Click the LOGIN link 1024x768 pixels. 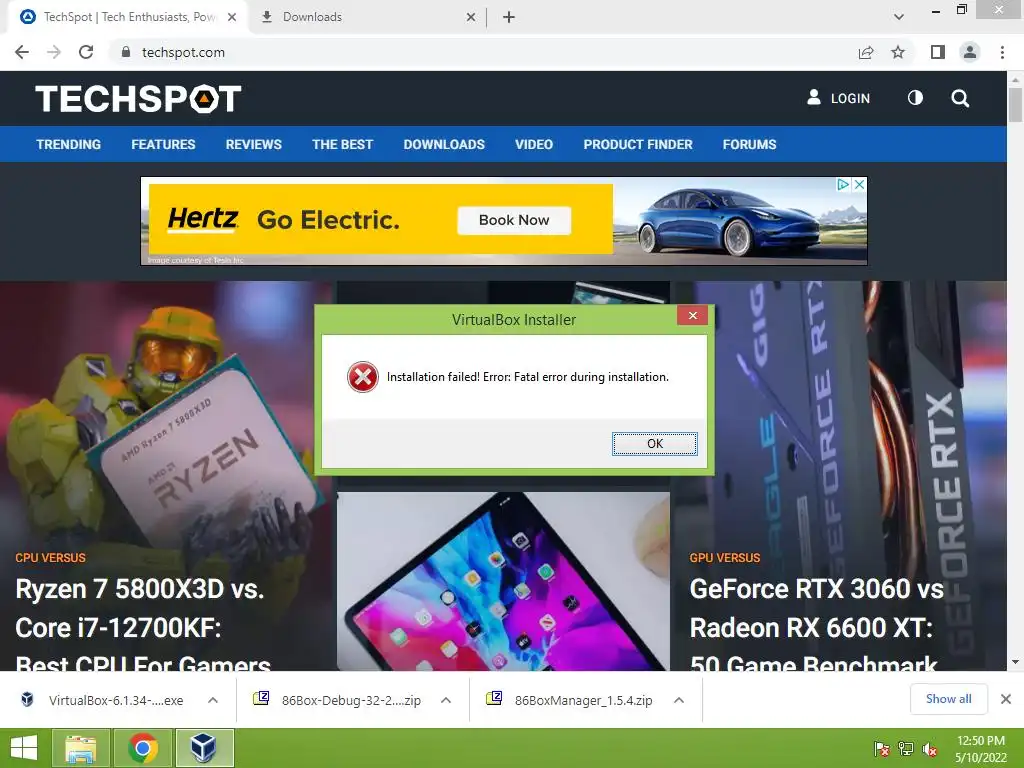pyautogui.click(x=839, y=98)
